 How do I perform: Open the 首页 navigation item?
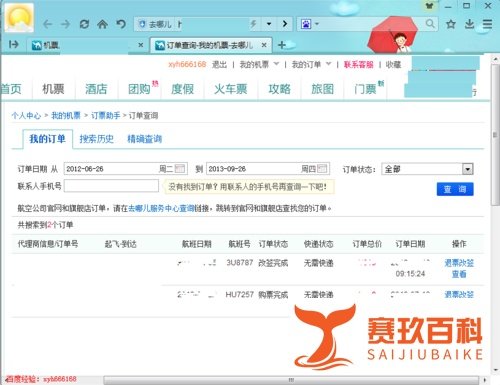[x=11, y=89]
